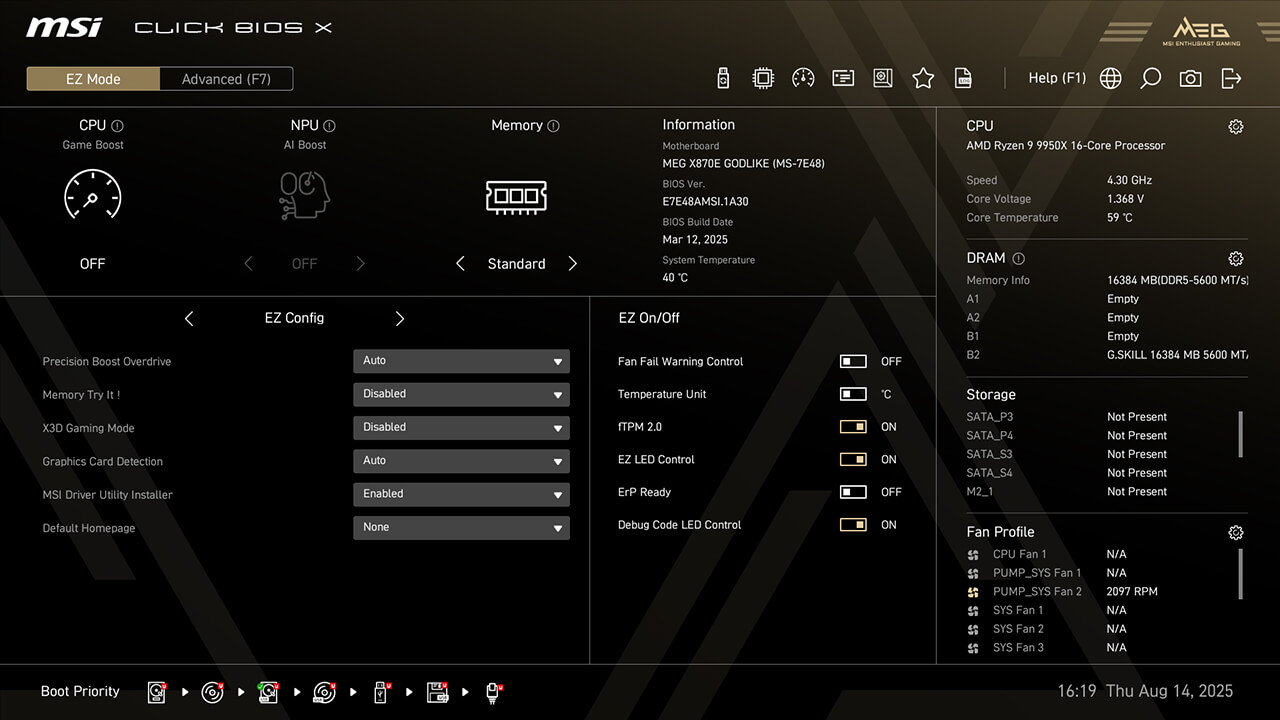
Task: Disable the fTPM 2.0 switch
Action: click(853, 427)
